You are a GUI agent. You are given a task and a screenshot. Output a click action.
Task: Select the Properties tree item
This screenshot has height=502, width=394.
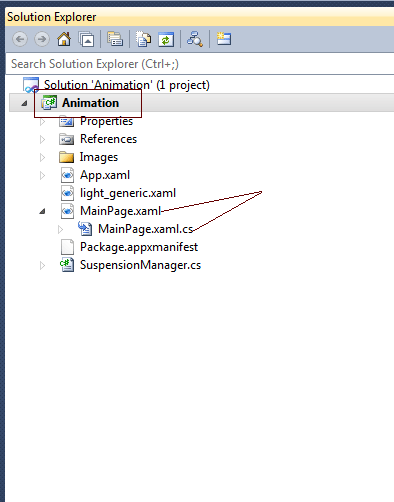click(x=106, y=121)
